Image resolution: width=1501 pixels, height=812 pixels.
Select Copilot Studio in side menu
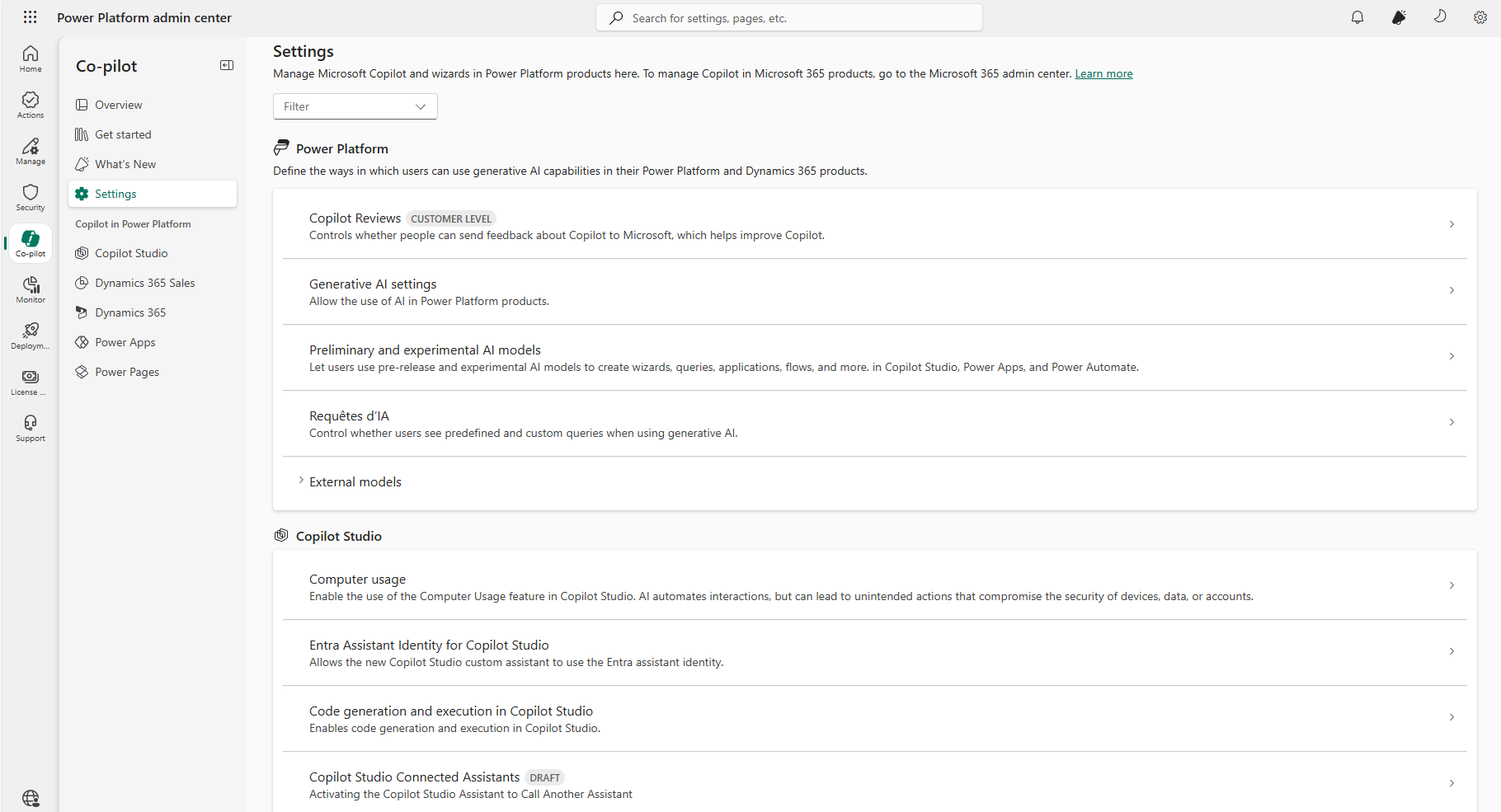click(x=131, y=253)
